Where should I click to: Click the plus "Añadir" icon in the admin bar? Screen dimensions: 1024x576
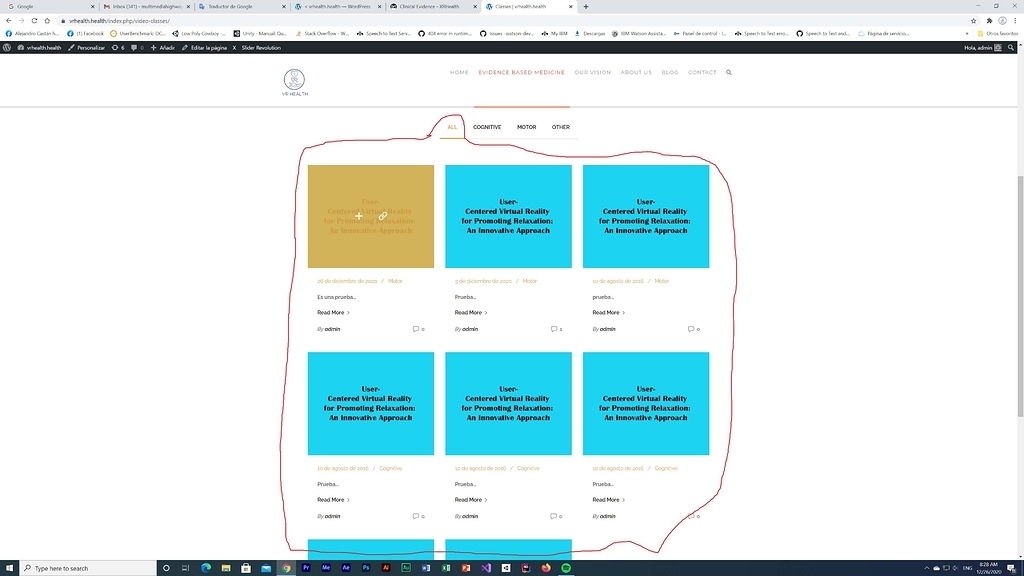click(x=154, y=47)
